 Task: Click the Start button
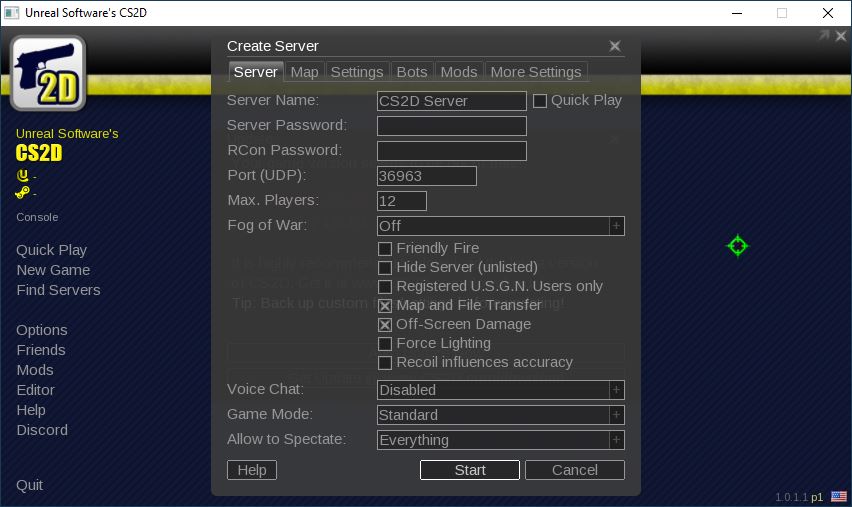(x=470, y=470)
